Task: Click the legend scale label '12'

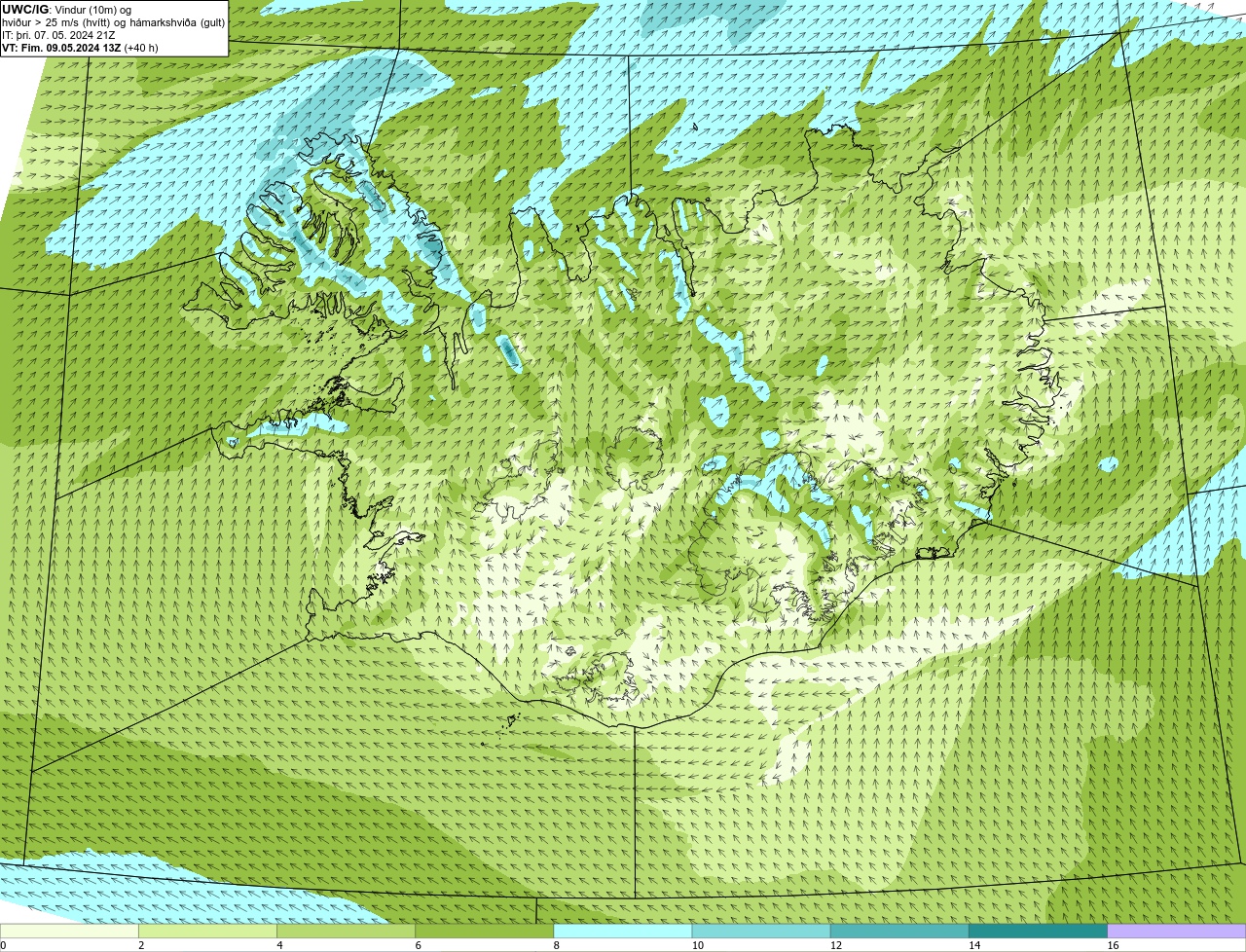Action: [x=836, y=945]
